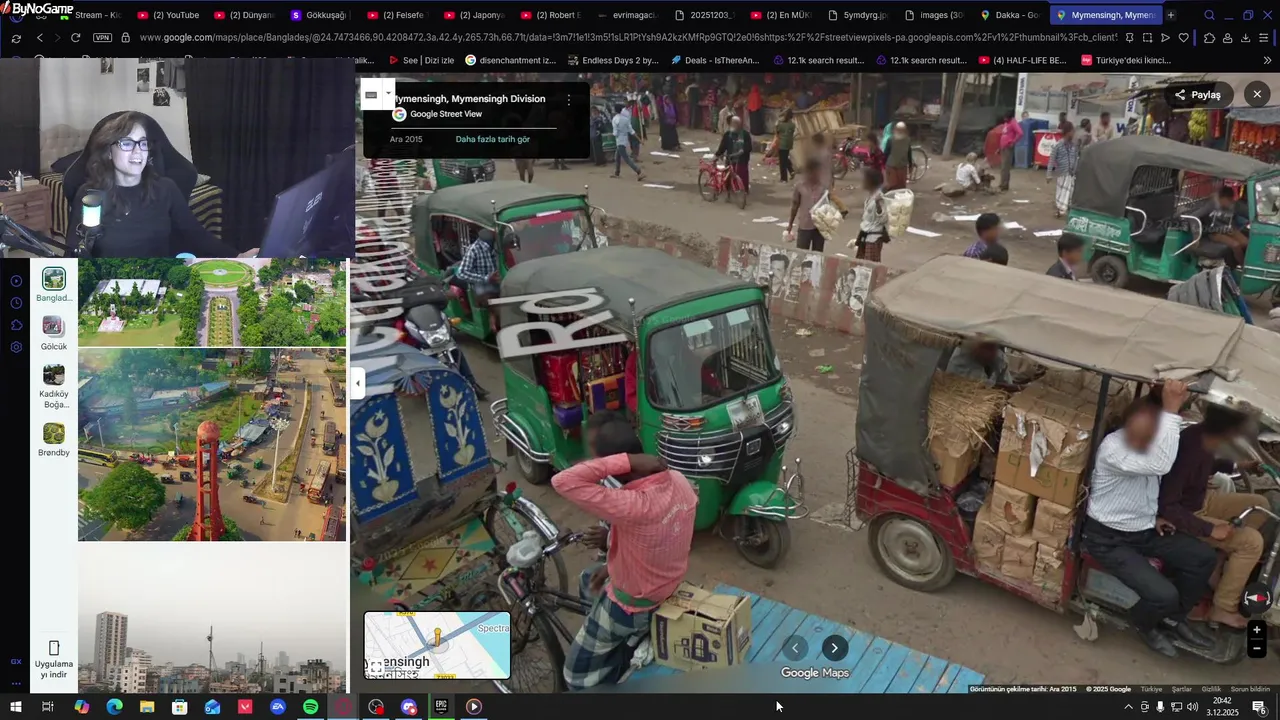The image size is (1280, 720).
Task: Click the Street View compass control
Action: [x=1257, y=599]
